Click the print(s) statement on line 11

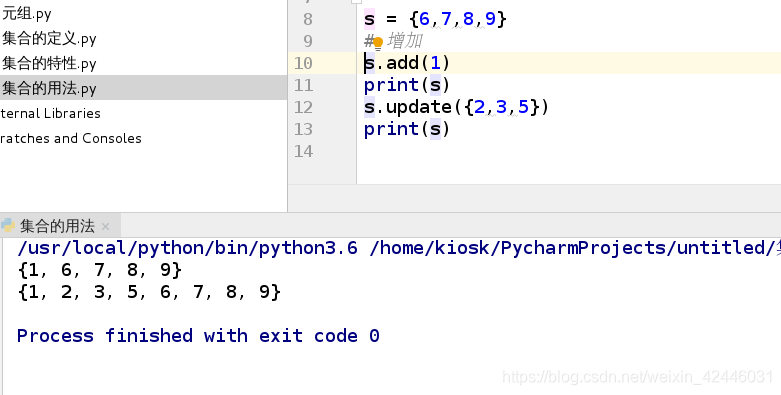[x=407, y=85]
